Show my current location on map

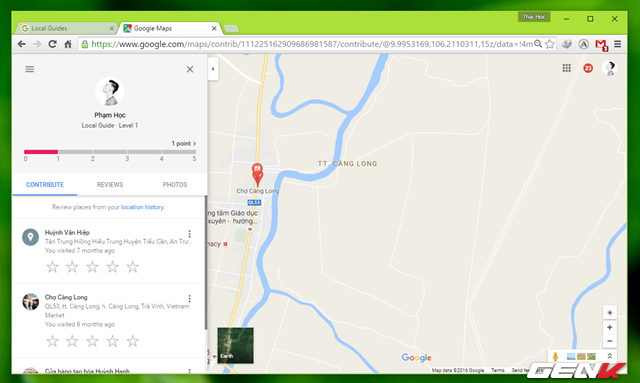tap(609, 313)
